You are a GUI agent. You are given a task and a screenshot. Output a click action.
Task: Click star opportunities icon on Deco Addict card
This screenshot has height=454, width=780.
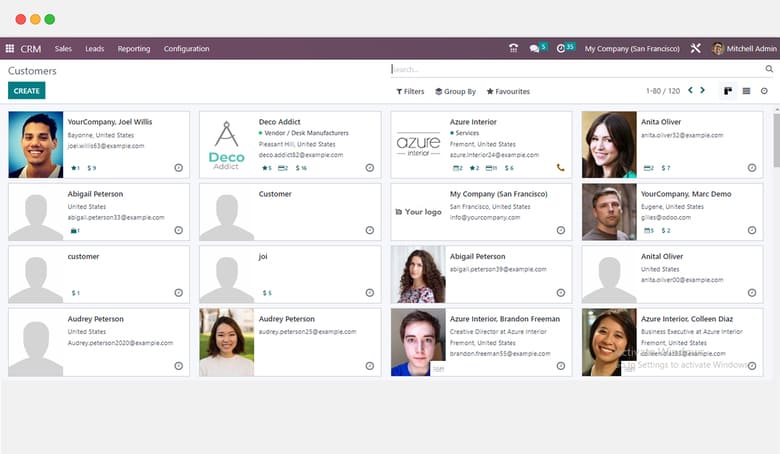coord(267,168)
